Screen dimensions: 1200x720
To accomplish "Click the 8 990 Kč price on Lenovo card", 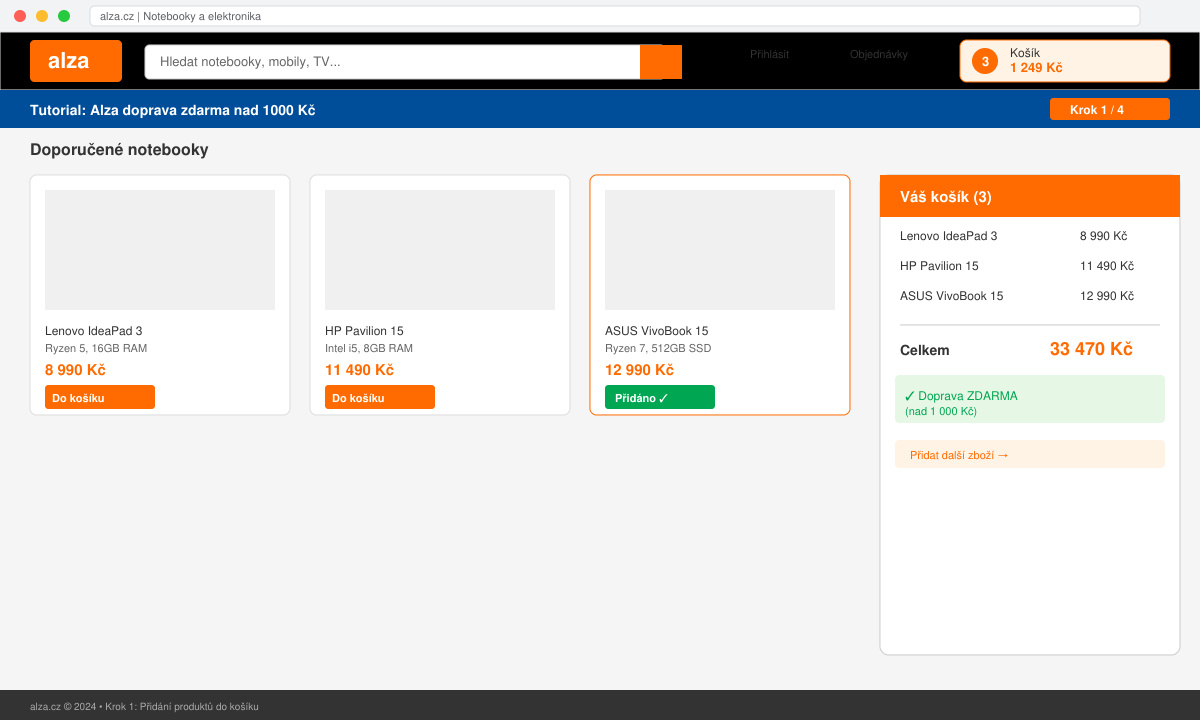I will click(x=75, y=370).
